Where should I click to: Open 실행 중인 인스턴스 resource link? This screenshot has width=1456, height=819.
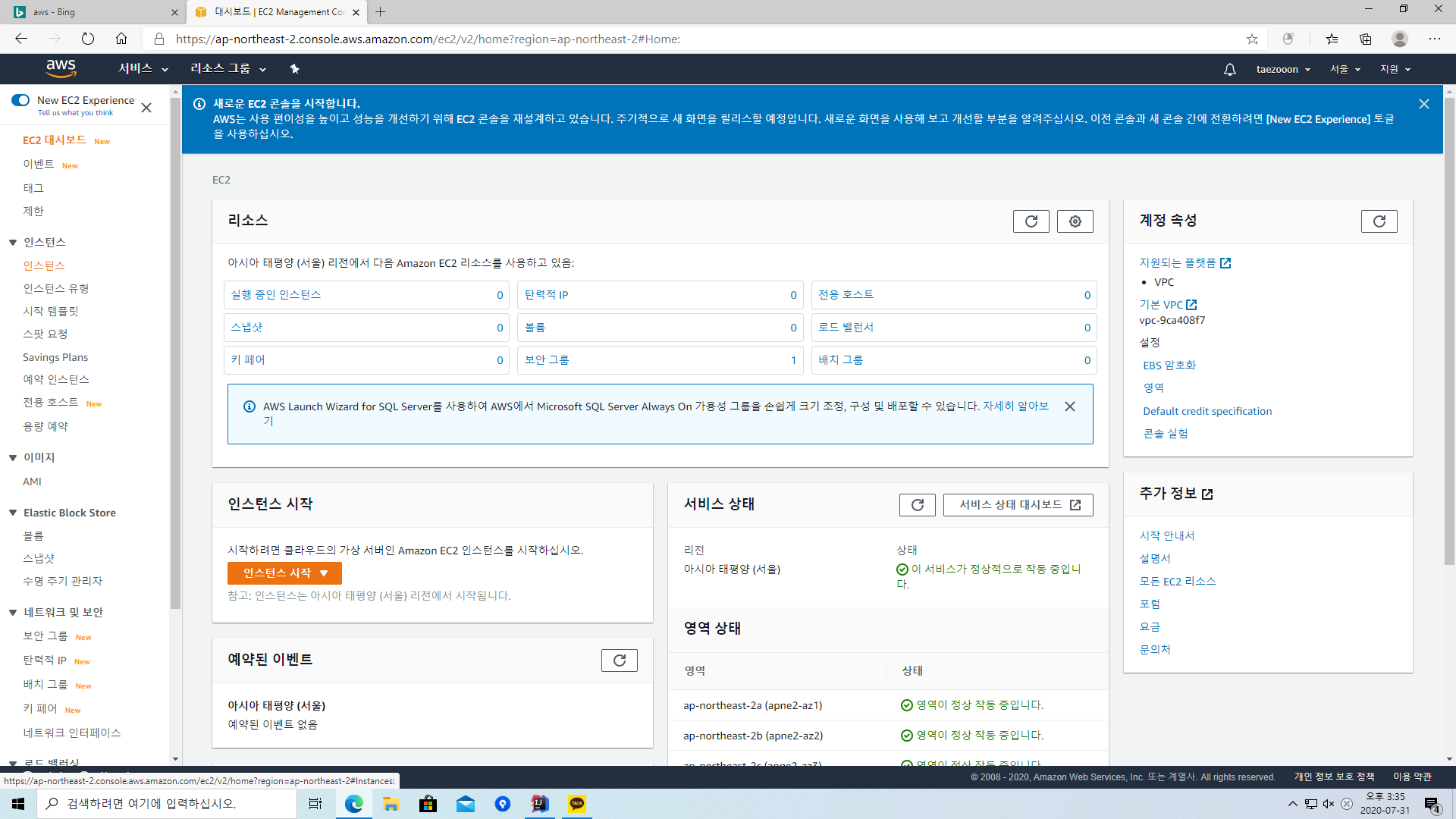click(x=276, y=294)
